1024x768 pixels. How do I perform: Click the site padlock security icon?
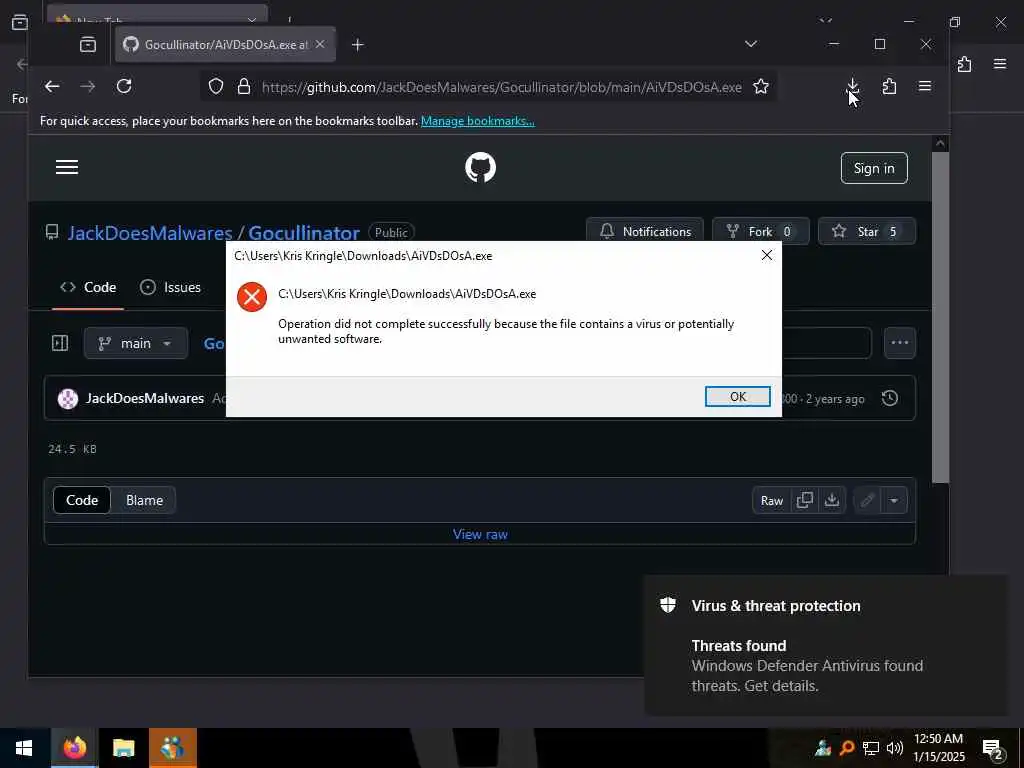[x=244, y=86]
